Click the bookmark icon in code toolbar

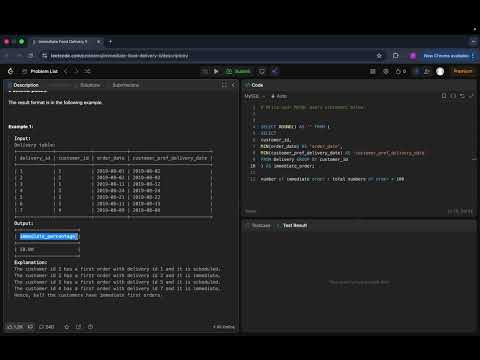tap(444, 96)
